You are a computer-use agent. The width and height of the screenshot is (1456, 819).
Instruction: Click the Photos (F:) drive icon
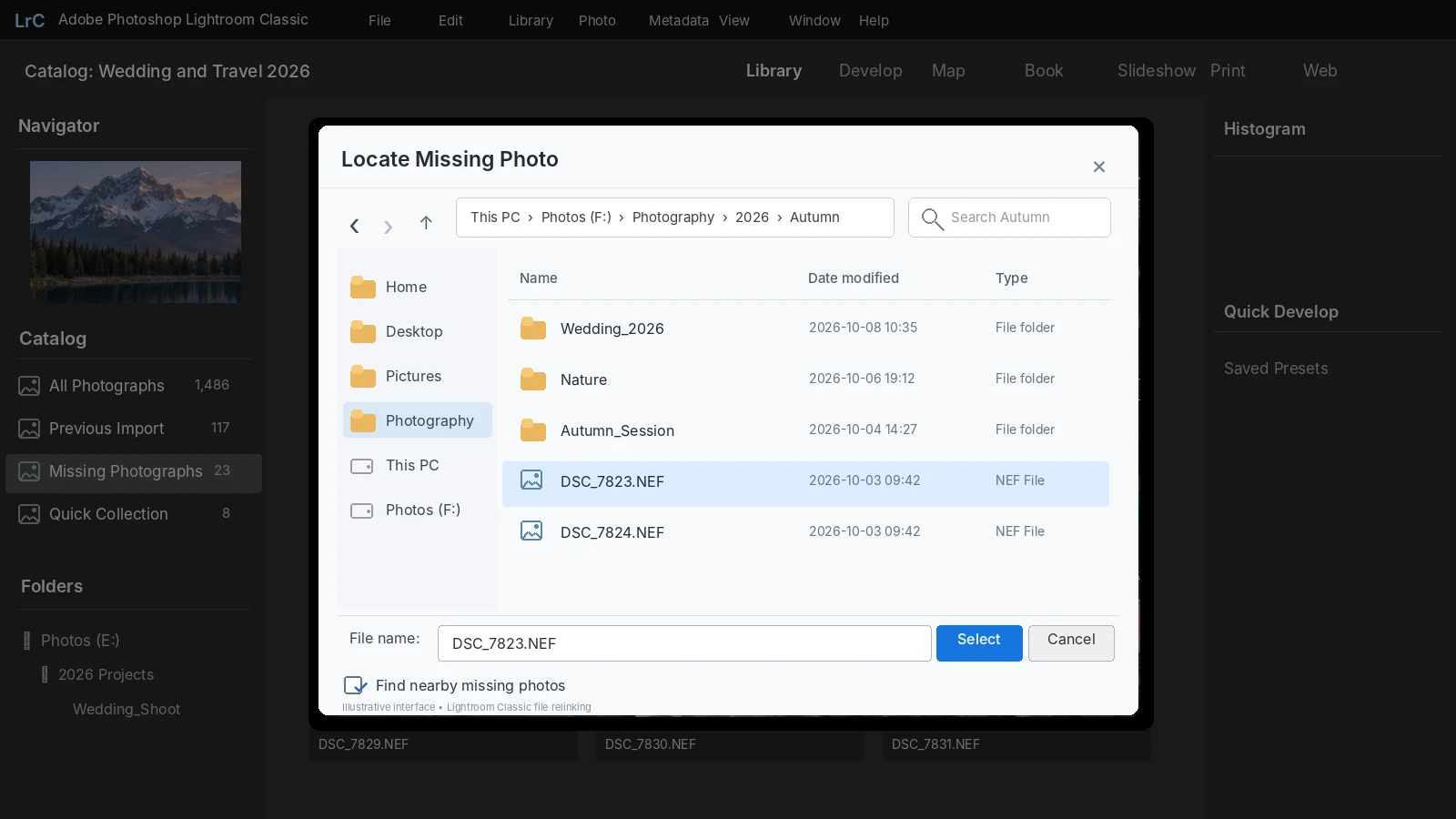coord(362,511)
